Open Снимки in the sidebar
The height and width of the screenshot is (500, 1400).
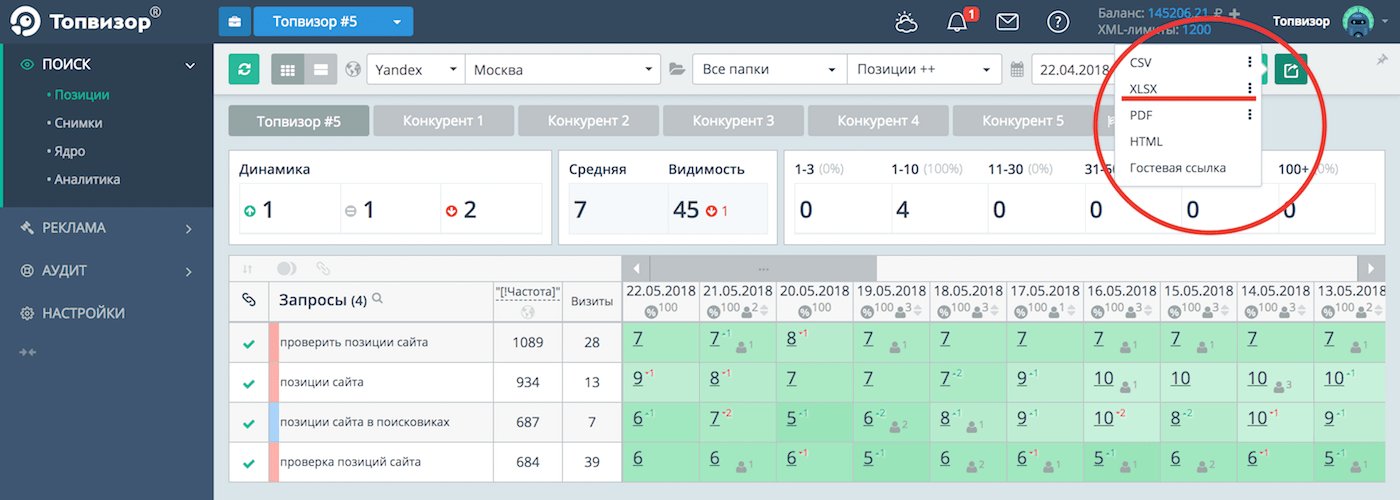[x=78, y=123]
